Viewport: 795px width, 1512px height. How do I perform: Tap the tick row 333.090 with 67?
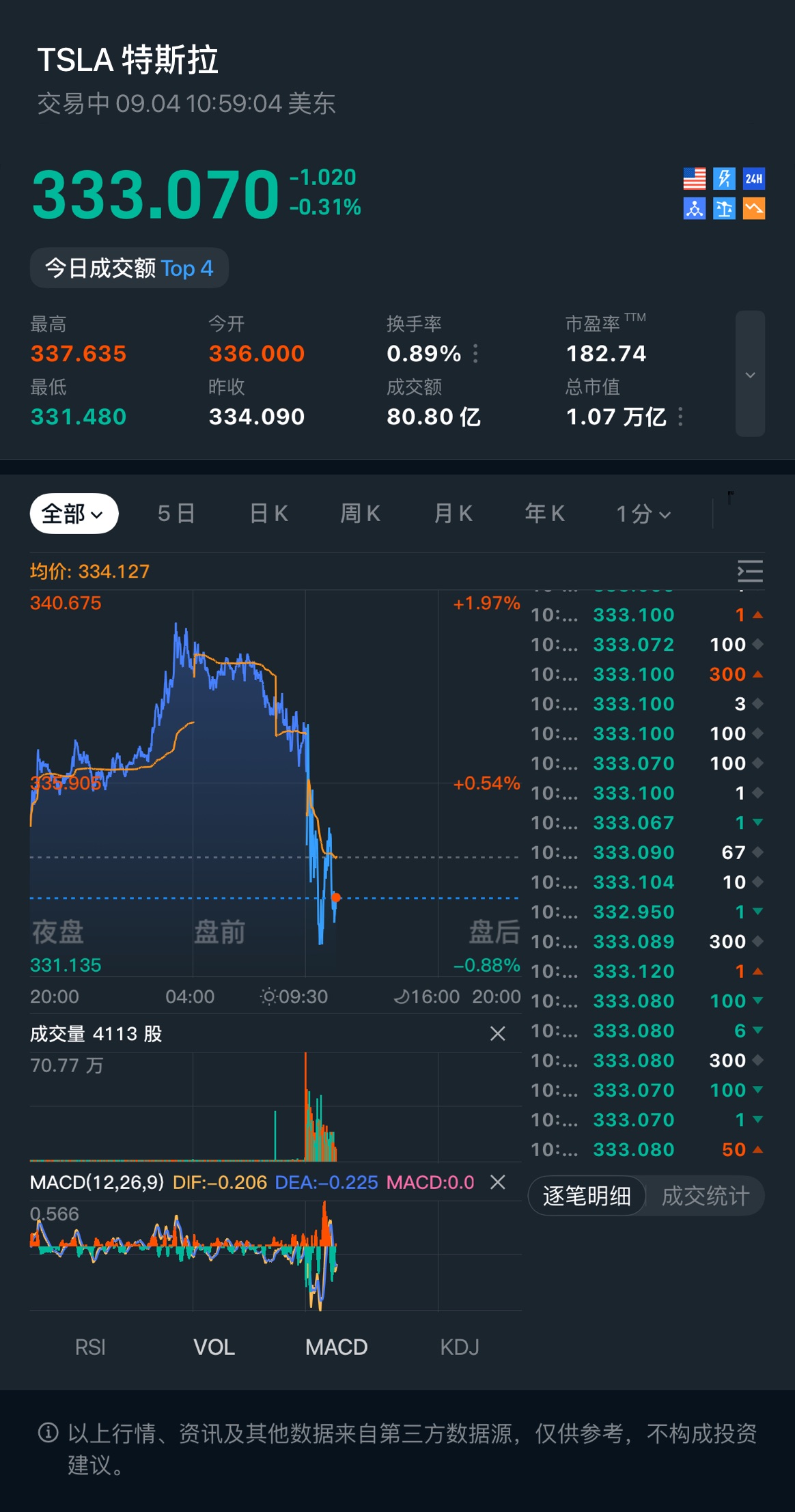click(647, 852)
